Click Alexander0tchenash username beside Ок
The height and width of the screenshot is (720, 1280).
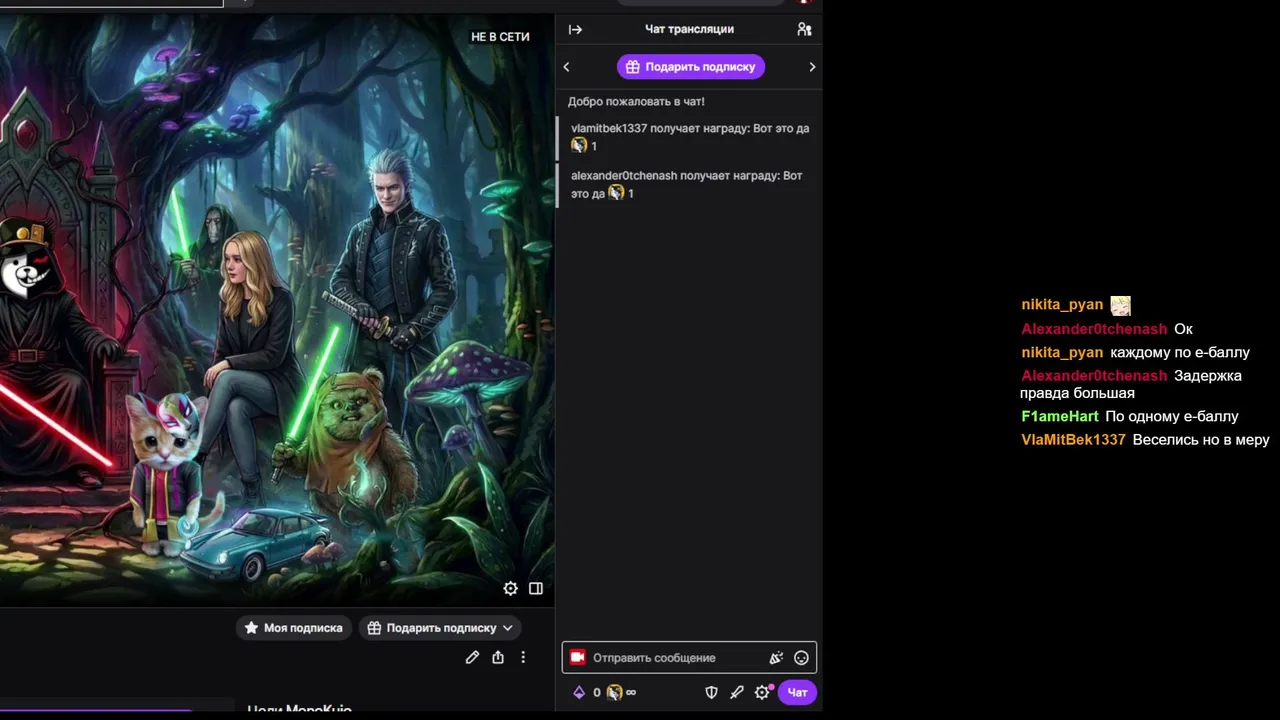pos(1094,329)
